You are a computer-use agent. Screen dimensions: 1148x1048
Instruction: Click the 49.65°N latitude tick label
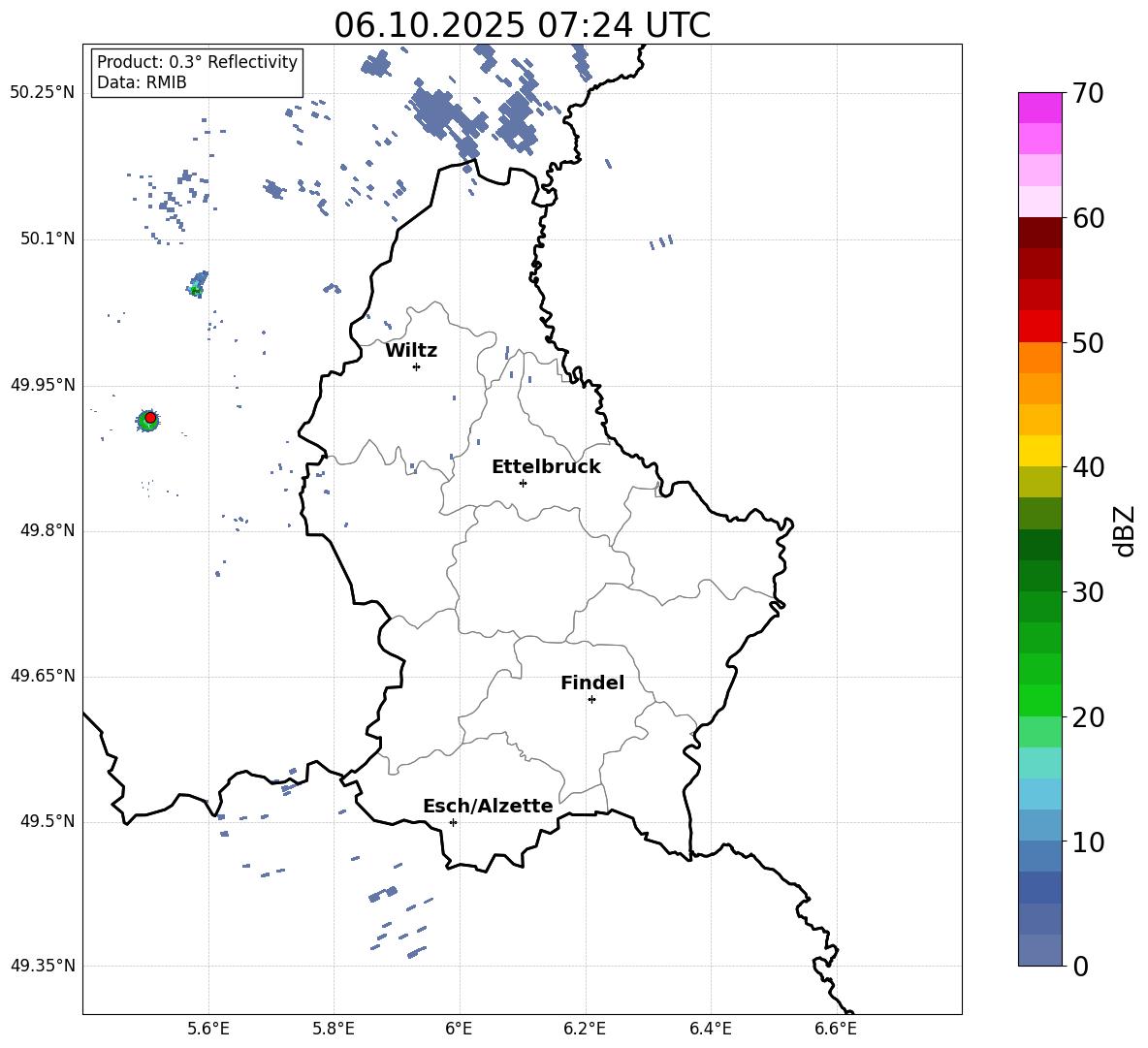click(43, 676)
